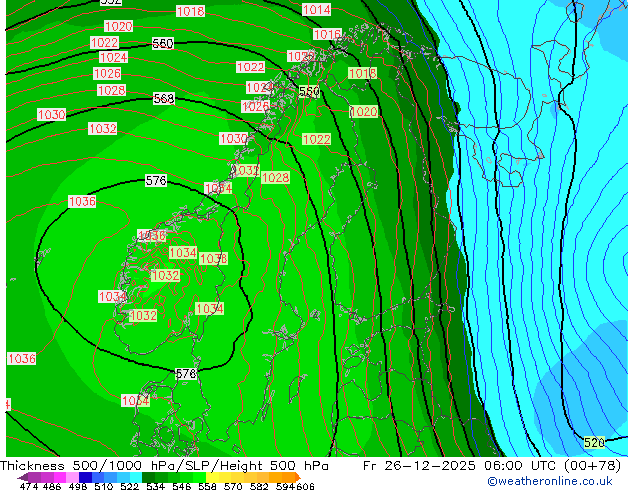The width and height of the screenshot is (634, 490).
Task: Click the "1016" isobar label
Action: 328,34
